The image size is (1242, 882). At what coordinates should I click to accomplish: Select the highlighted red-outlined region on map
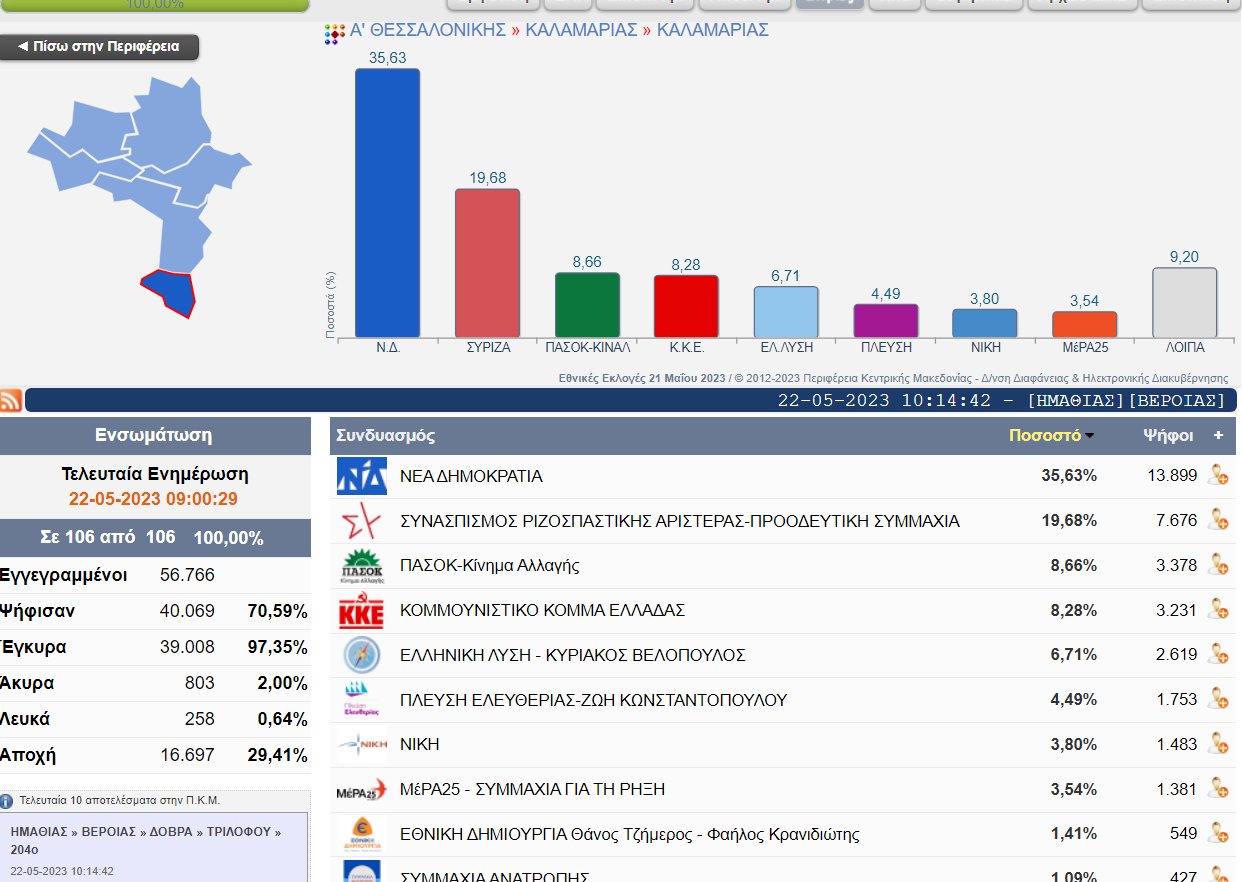(x=169, y=292)
